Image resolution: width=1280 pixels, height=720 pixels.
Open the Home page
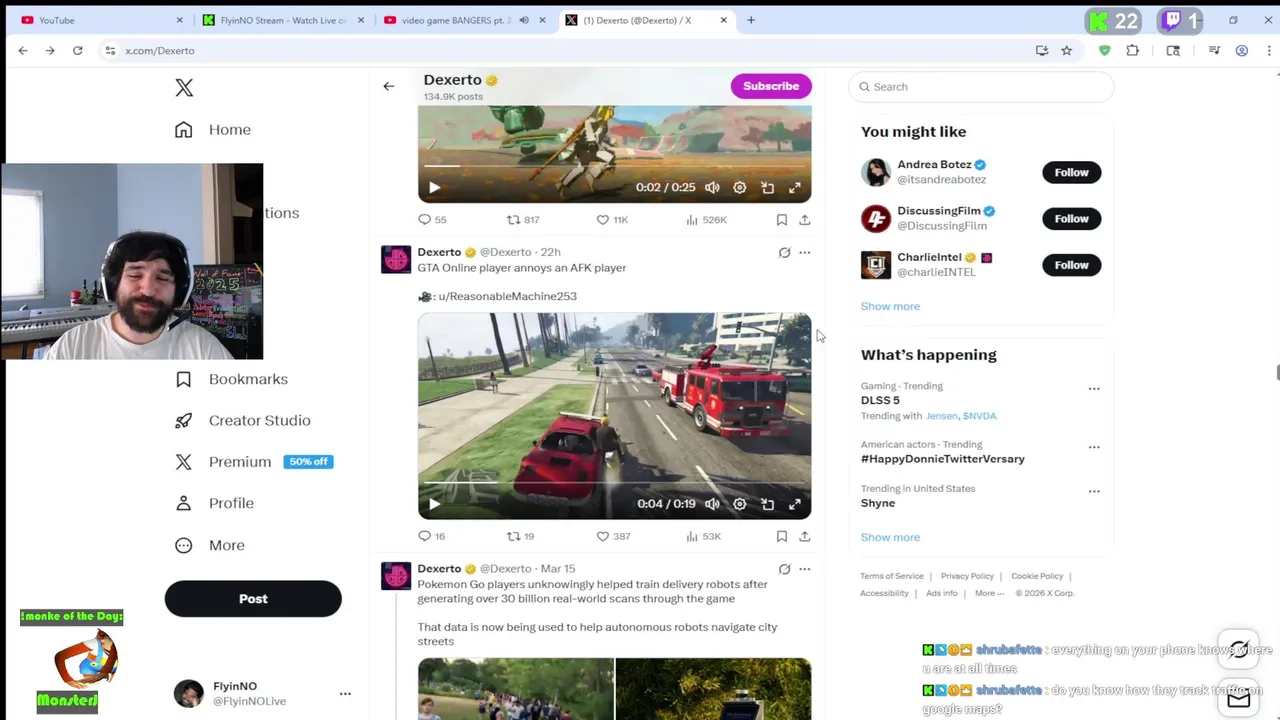pyautogui.click(x=213, y=130)
